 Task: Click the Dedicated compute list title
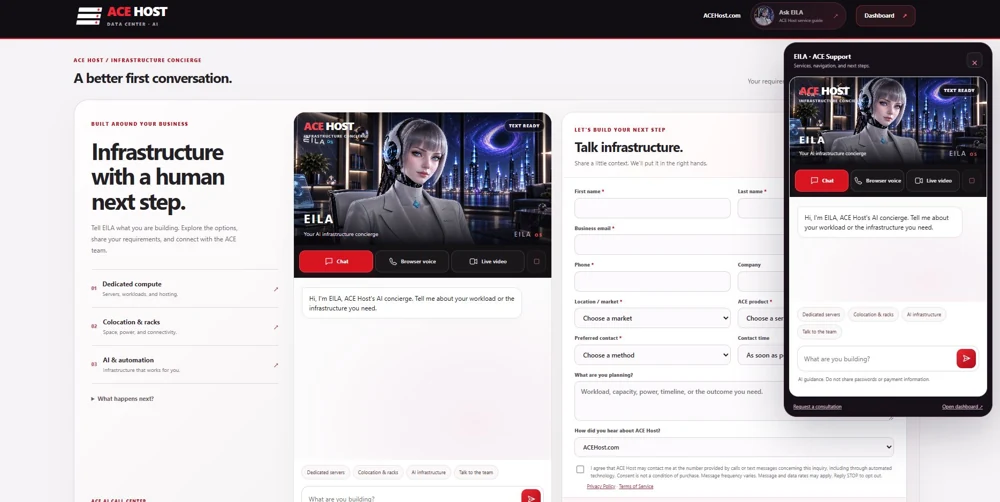[132, 284]
